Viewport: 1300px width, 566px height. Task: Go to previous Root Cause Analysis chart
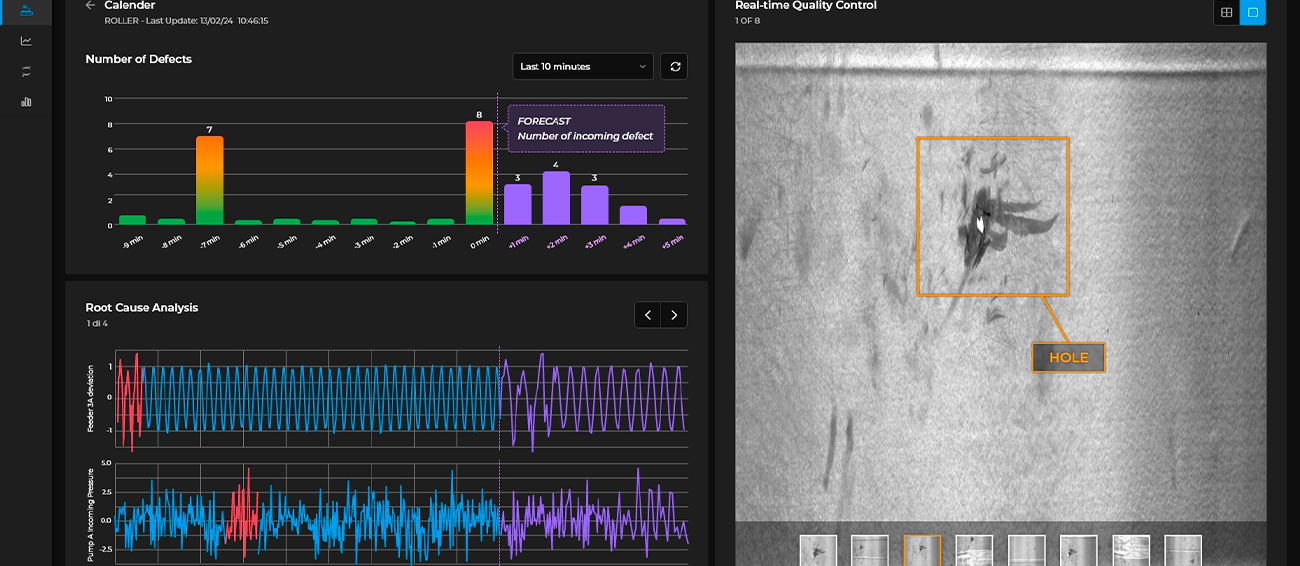click(648, 315)
